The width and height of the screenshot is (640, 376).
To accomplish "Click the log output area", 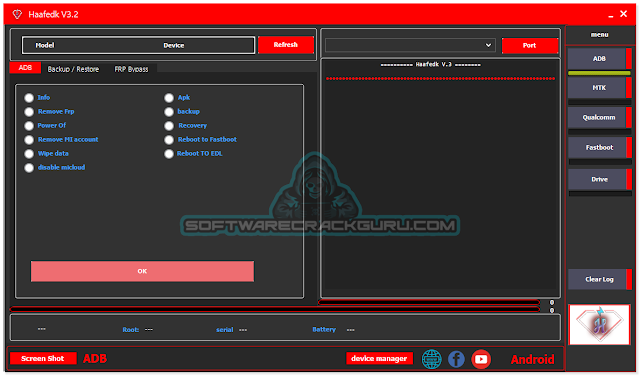I will coord(440,178).
